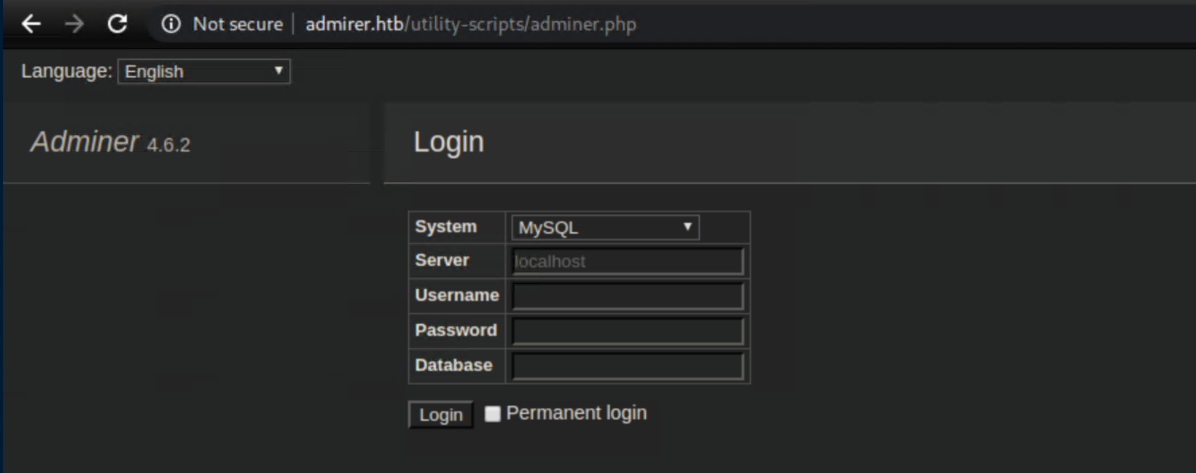Click the Password row label
Viewport: 1196px width, 473px height.
click(x=455, y=330)
